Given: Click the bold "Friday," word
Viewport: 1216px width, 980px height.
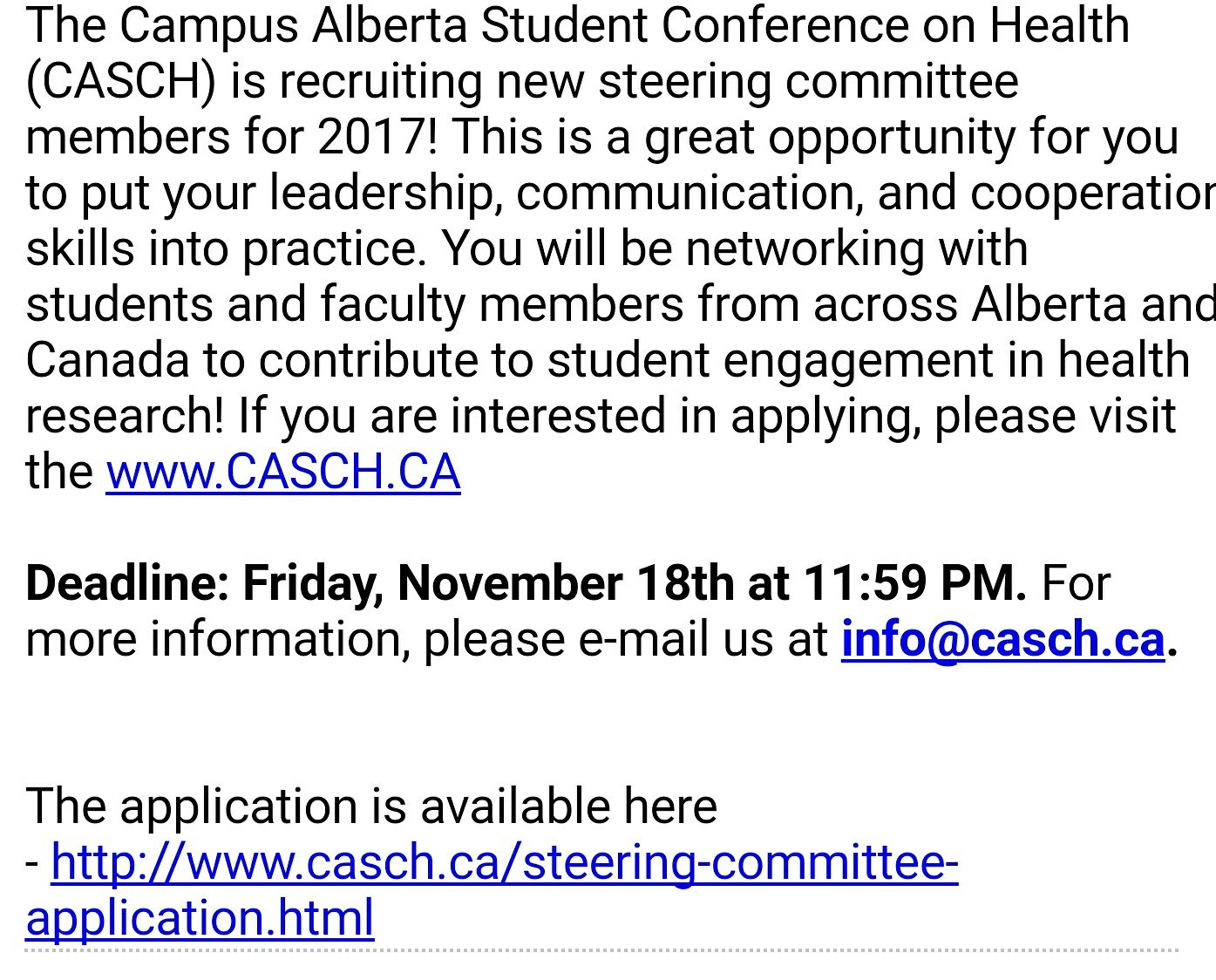Looking at the screenshot, I should (x=313, y=583).
